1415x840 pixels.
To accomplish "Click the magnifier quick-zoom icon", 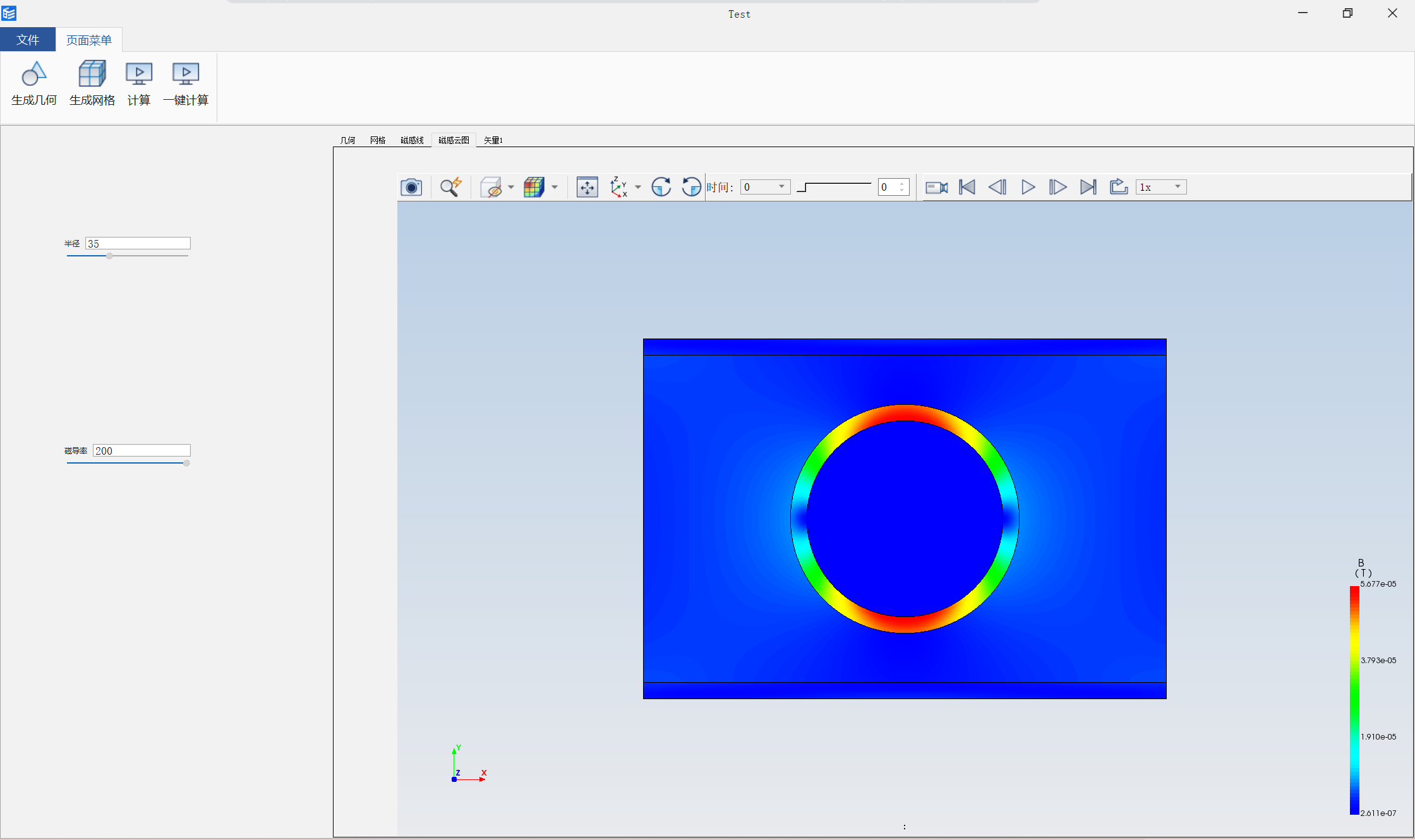I will tap(451, 187).
